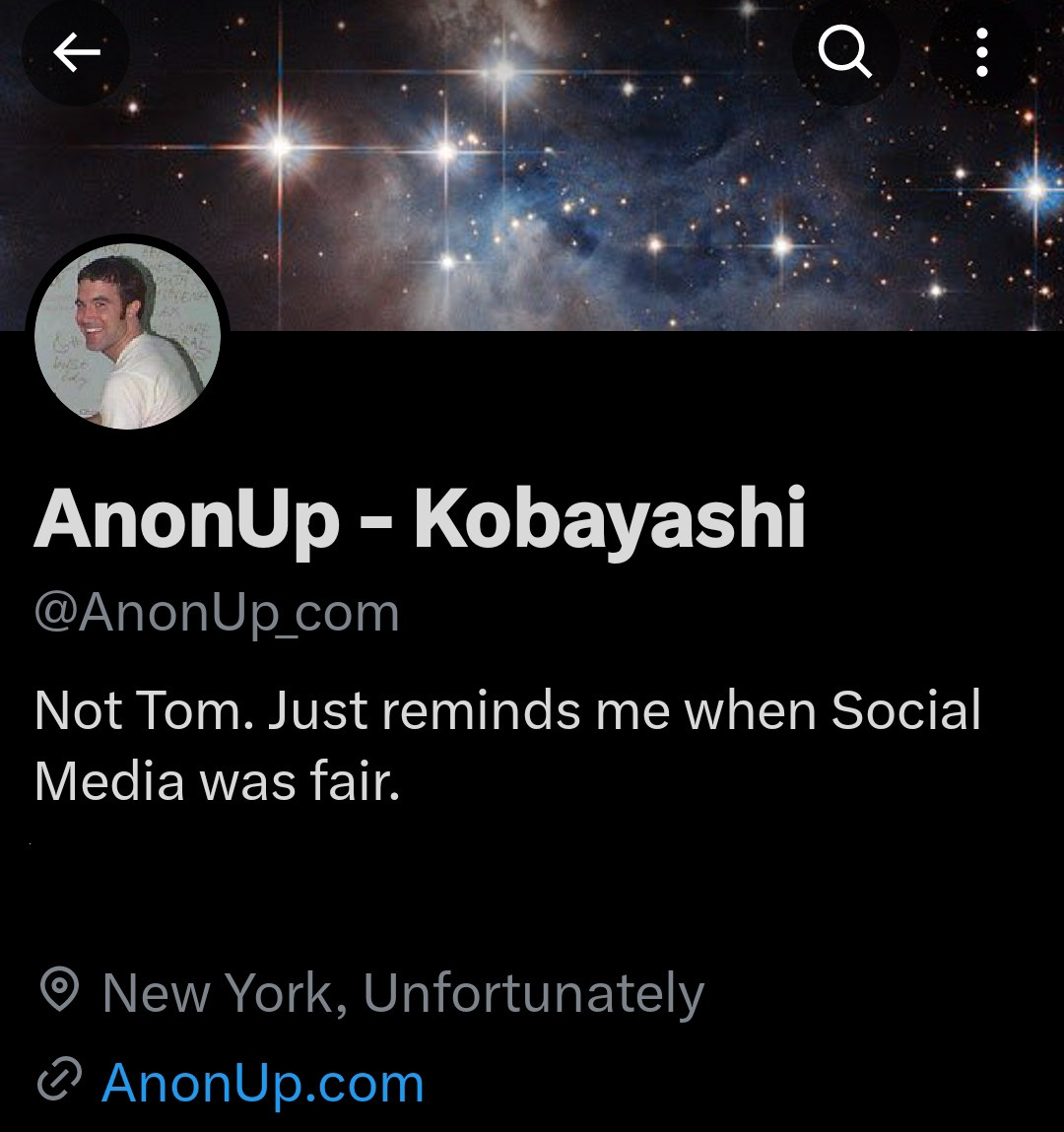Viewport: 1064px width, 1132px height.
Task: Click the word "Social" in the bio
Action: point(905,710)
